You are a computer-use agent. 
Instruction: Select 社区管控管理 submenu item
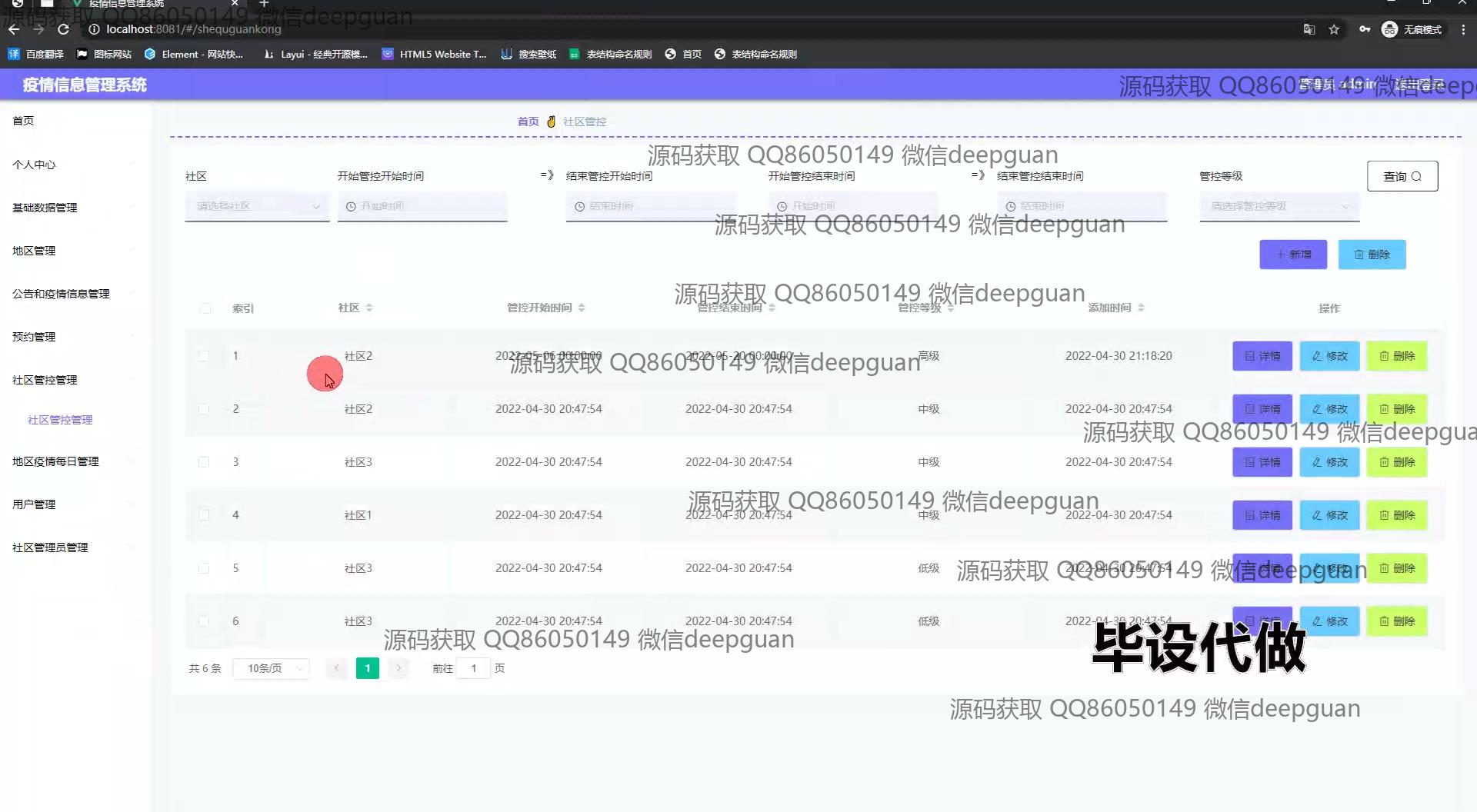pos(60,420)
